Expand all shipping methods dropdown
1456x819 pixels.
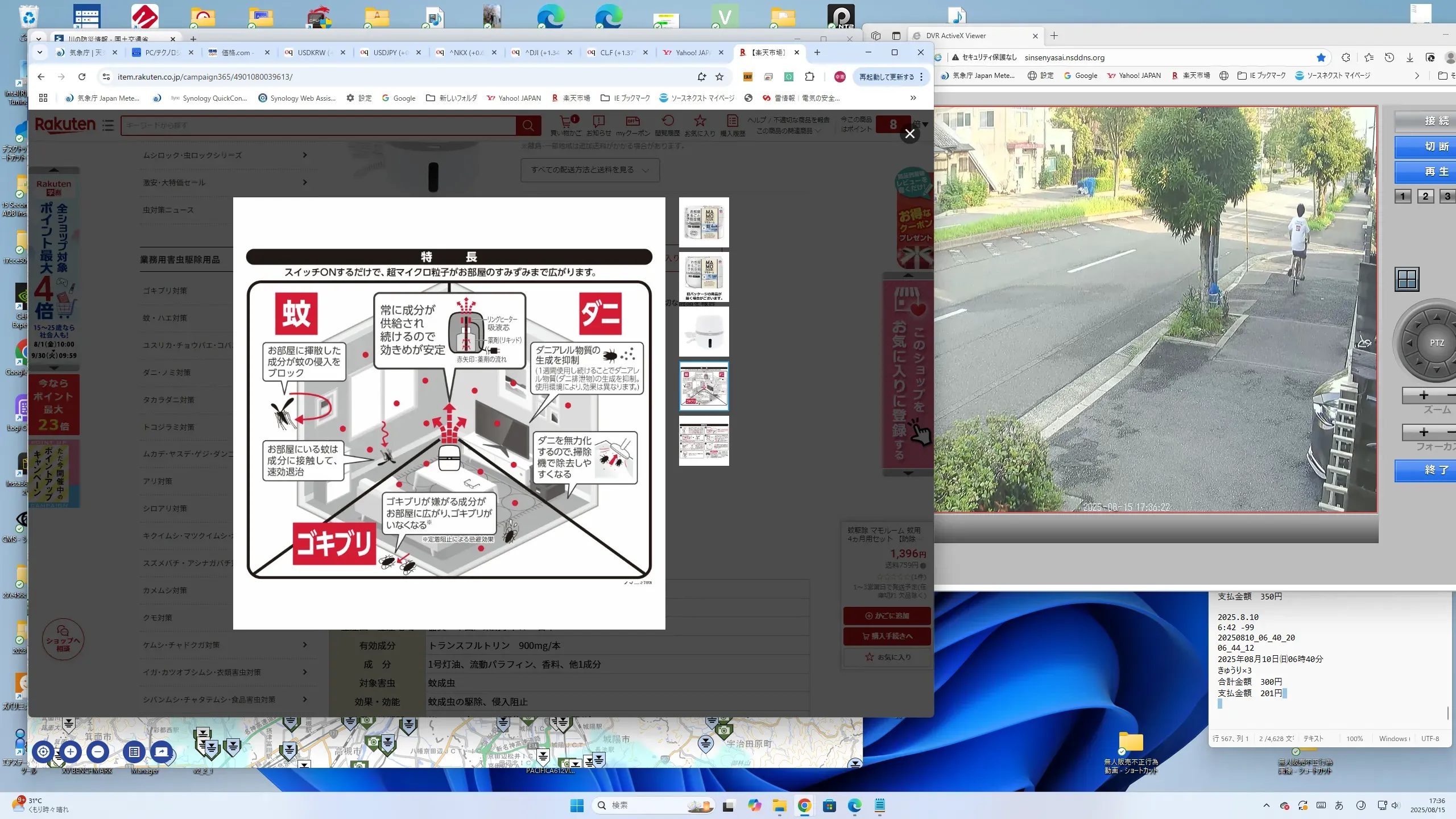(x=590, y=170)
